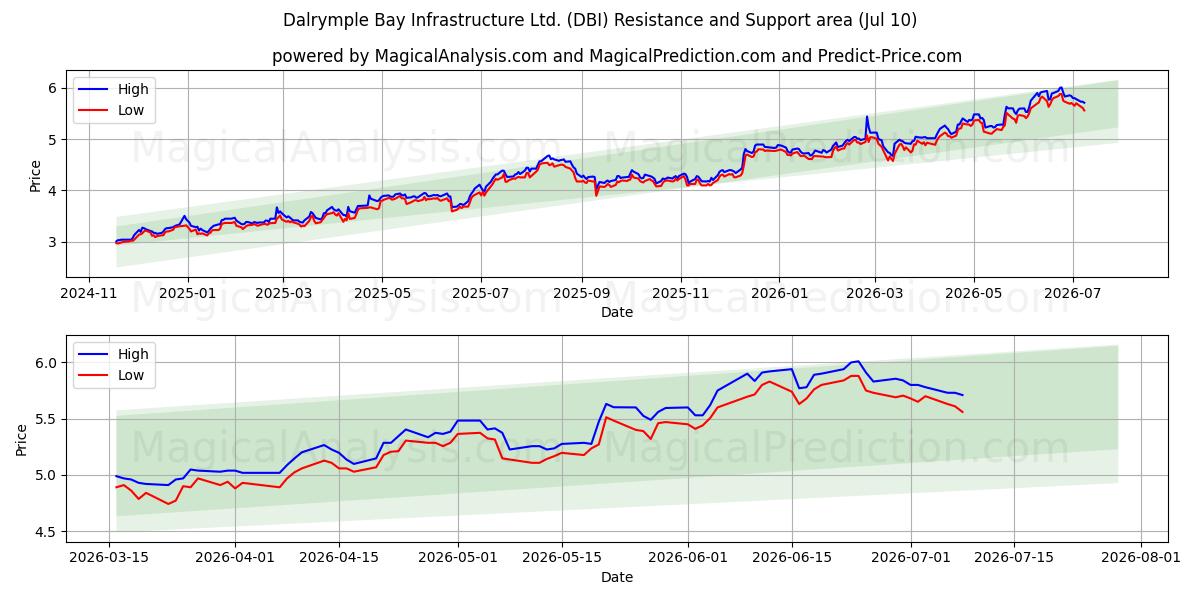Click bottom chart x-axis label 2026-06-01
The width and height of the screenshot is (1200, 600).
click(x=689, y=558)
